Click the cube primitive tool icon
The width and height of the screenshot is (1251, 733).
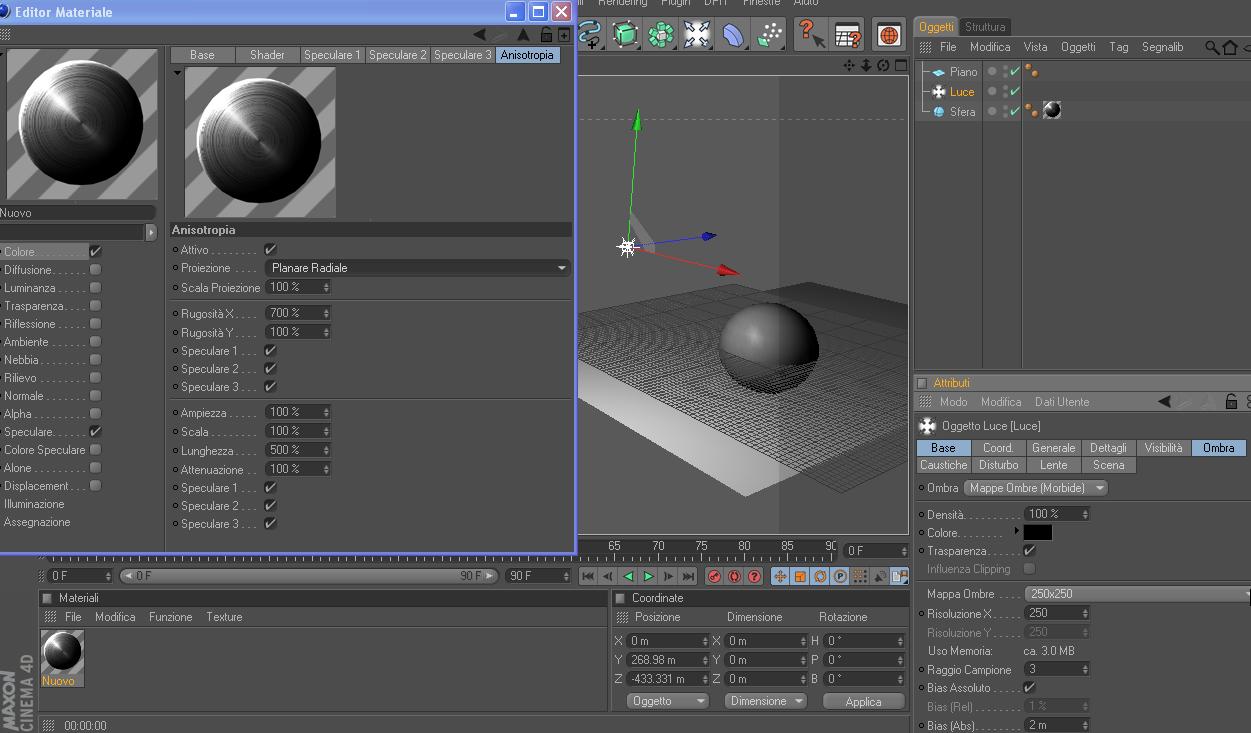pyautogui.click(x=625, y=34)
